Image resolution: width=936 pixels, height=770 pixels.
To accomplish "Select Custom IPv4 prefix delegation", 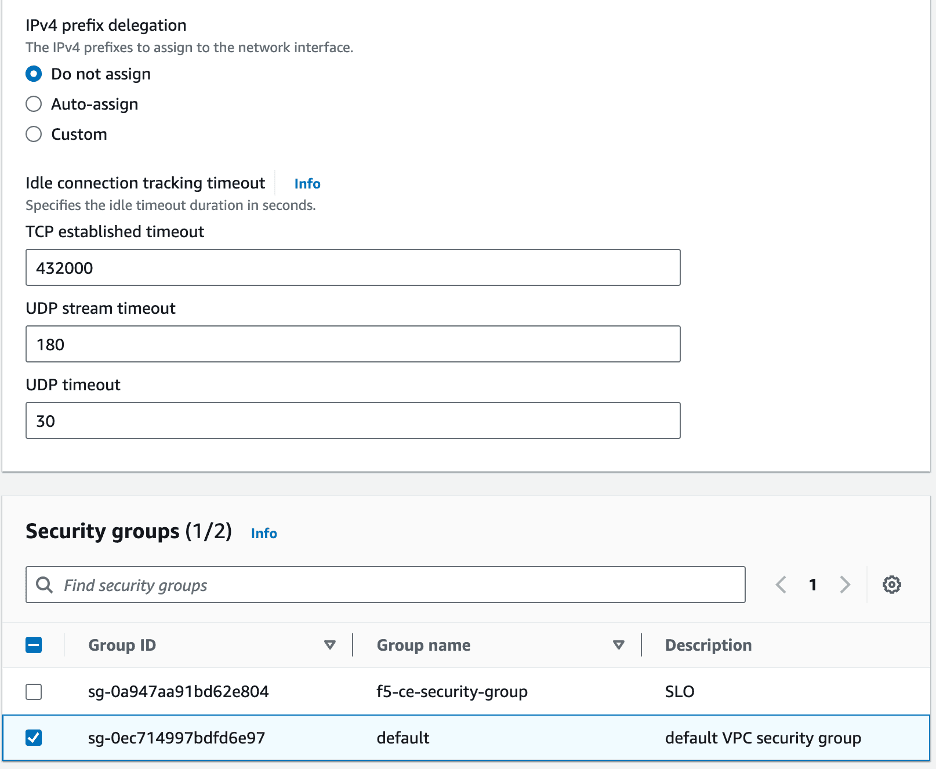I will [x=34, y=134].
